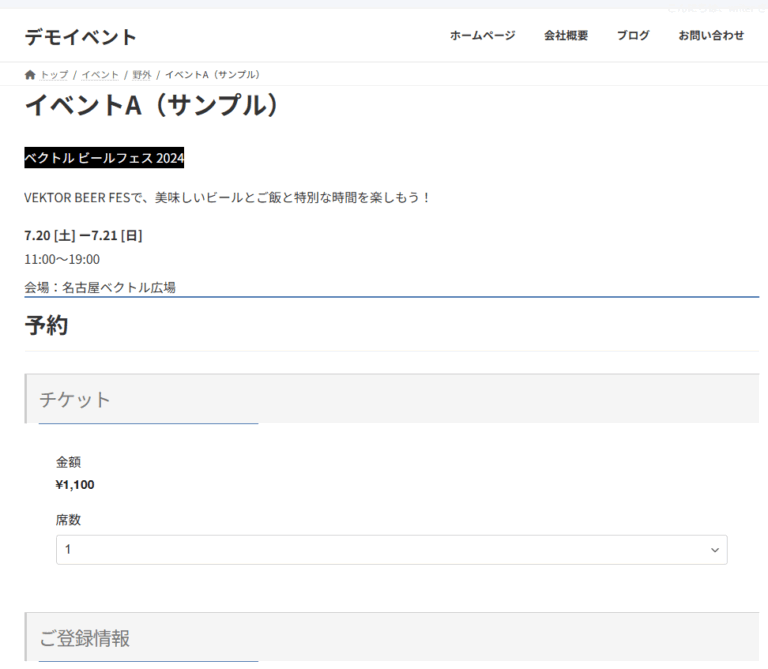Click the チケット section header
This screenshot has width=768, height=669.
point(75,399)
